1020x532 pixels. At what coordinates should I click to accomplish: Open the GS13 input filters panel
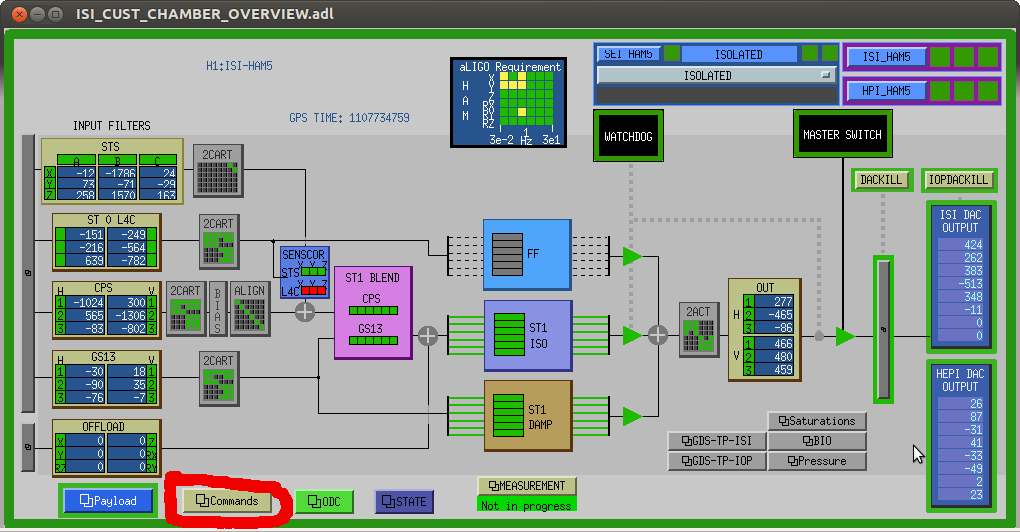click(x=107, y=379)
